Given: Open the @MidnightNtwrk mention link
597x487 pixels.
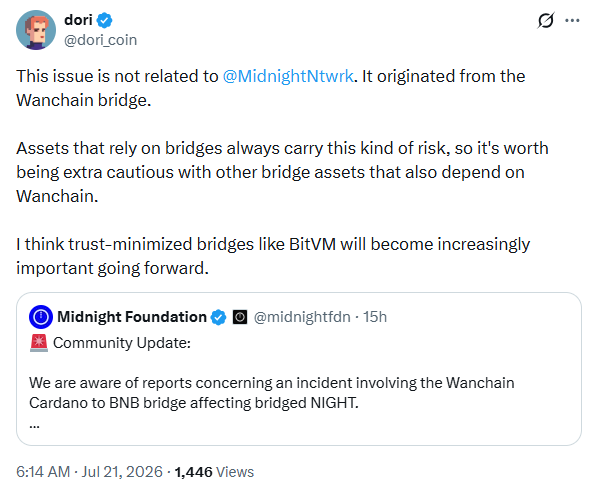Looking at the screenshot, I should pyautogui.click(x=288, y=76).
